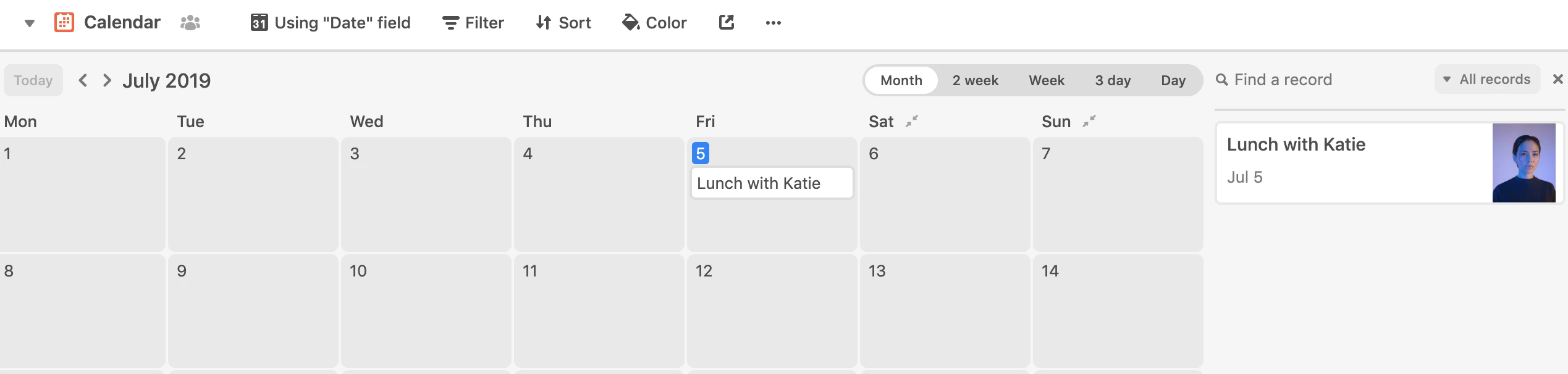The image size is (1568, 374).
Task: Open the share view external-link icon
Action: click(x=727, y=23)
